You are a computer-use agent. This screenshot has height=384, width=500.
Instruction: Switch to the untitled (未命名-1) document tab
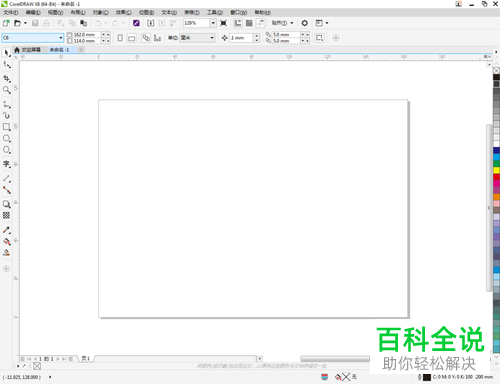click(x=59, y=50)
